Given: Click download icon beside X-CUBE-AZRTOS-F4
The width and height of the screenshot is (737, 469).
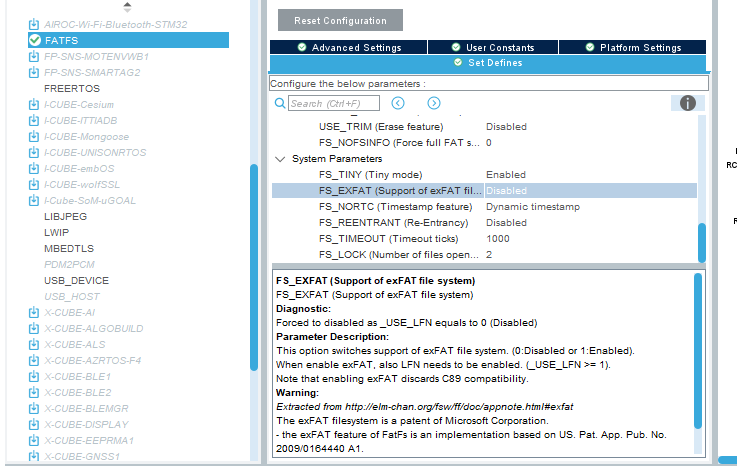Looking at the screenshot, I should pos(34,360).
